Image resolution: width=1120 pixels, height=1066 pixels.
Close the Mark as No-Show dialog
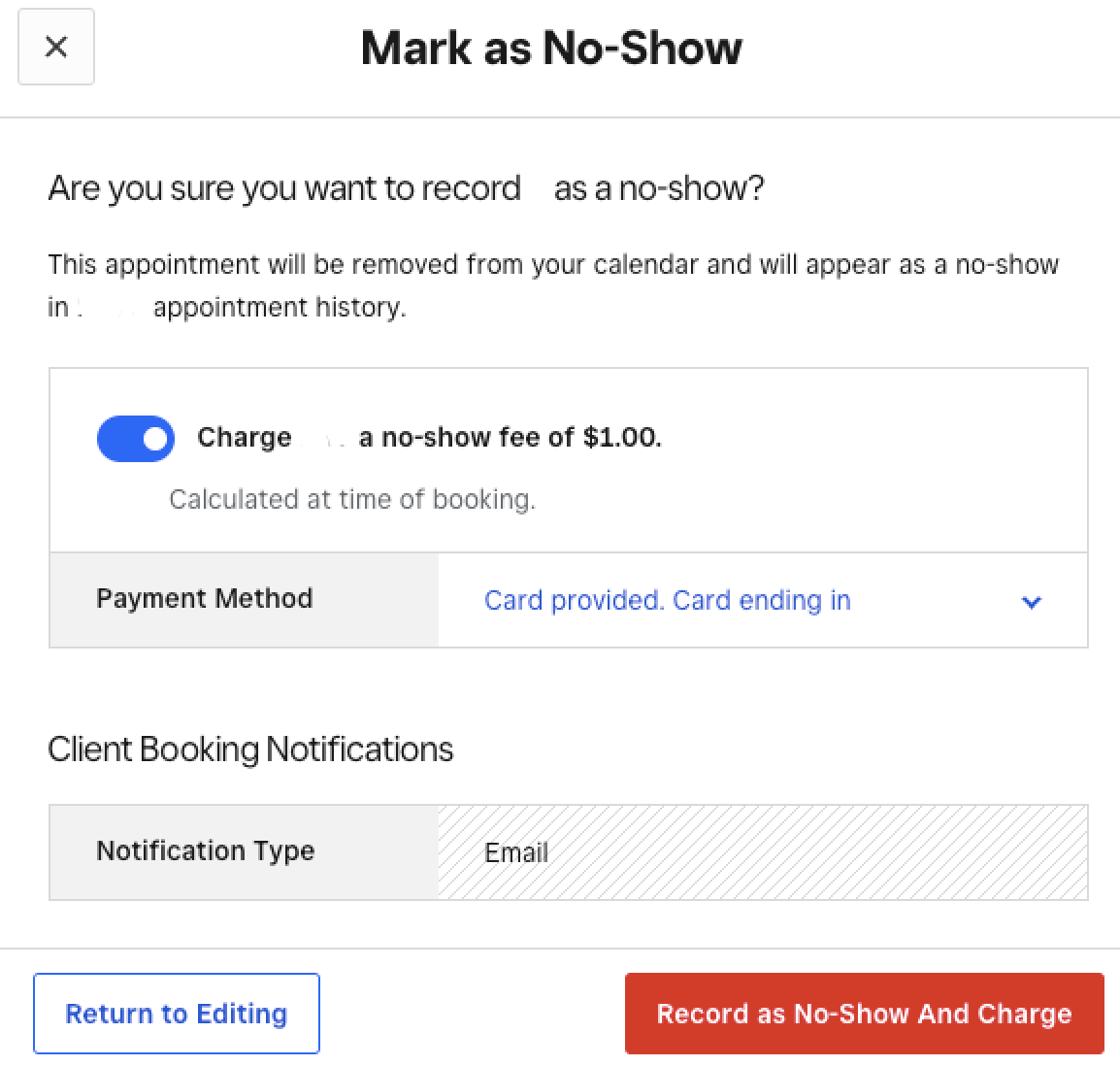(55, 48)
